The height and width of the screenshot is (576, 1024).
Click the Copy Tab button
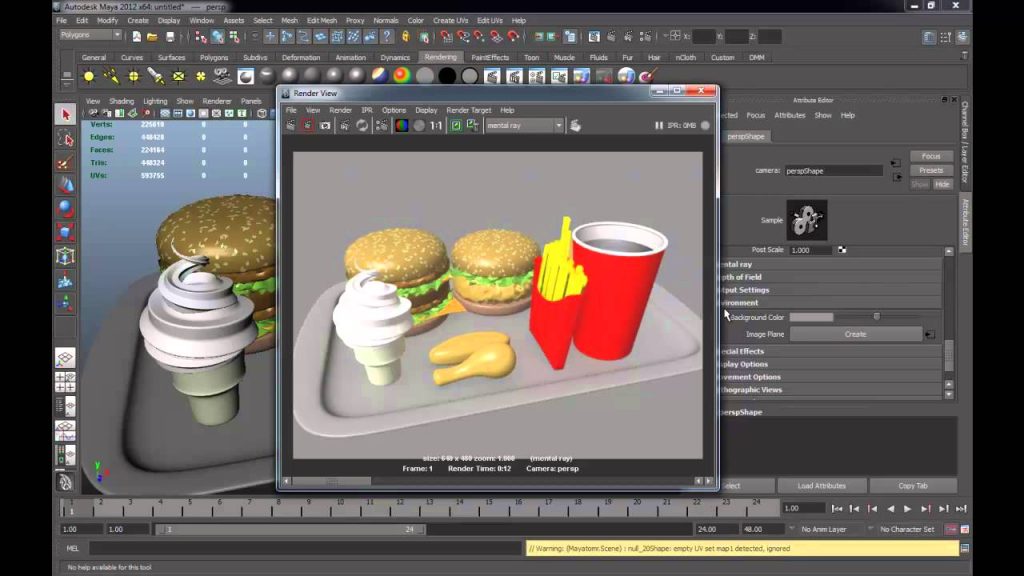913,486
